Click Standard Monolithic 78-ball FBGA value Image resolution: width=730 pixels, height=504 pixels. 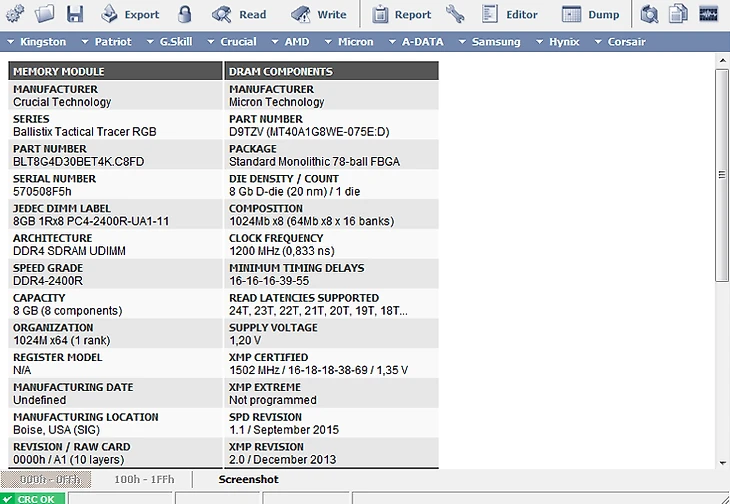coord(314,162)
